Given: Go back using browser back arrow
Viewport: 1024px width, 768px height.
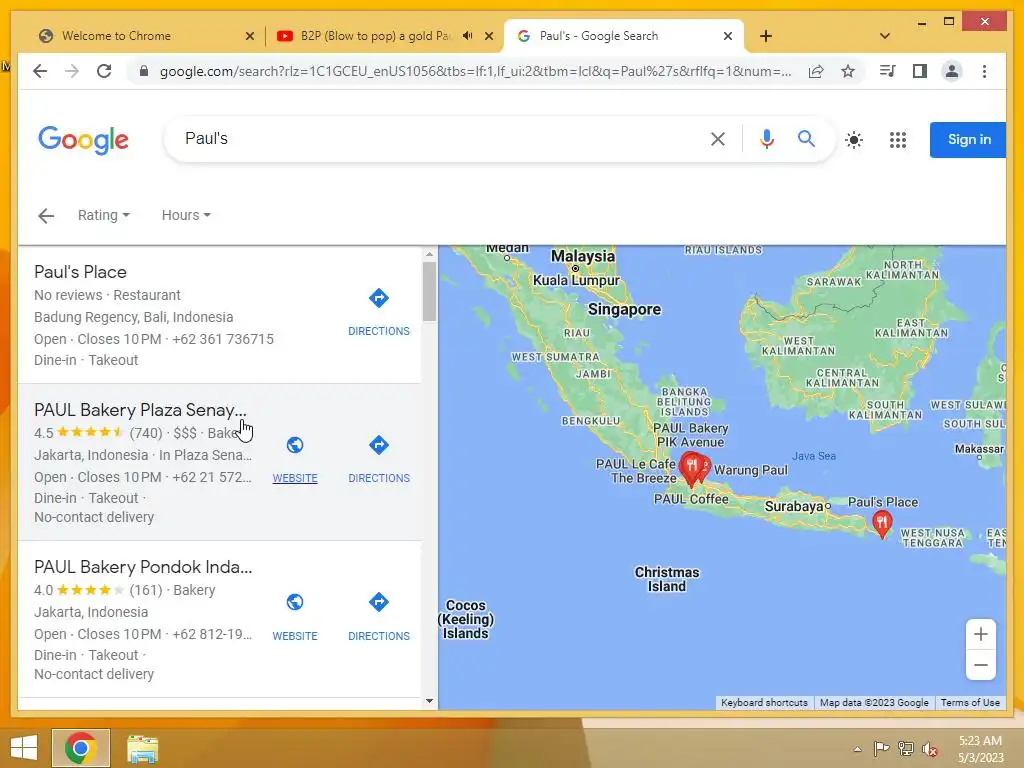Looking at the screenshot, I should pos(40,71).
